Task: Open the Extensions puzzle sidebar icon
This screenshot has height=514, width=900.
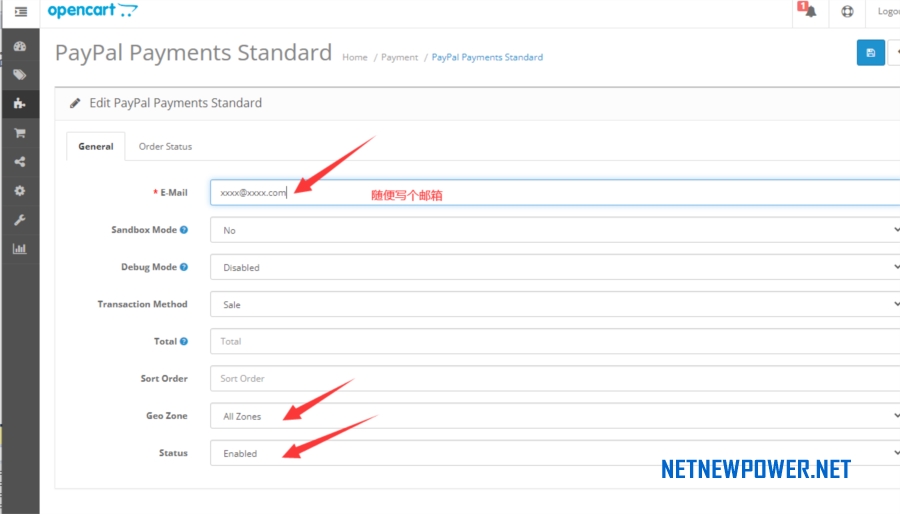Action: pyautogui.click(x=20, y=104)
